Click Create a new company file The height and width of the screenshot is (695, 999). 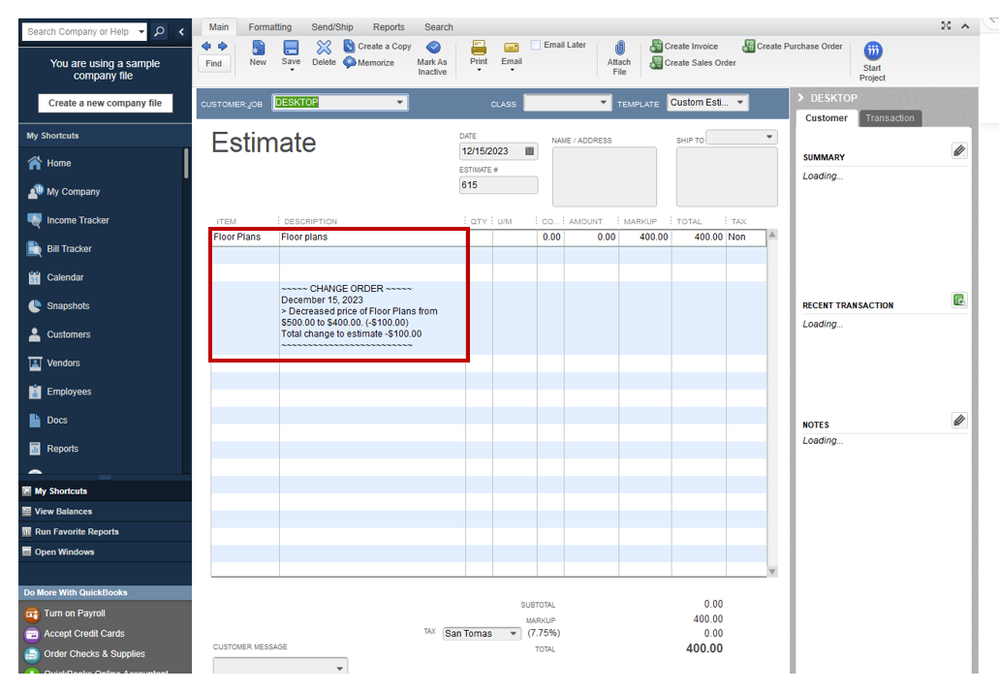[105, 103]
